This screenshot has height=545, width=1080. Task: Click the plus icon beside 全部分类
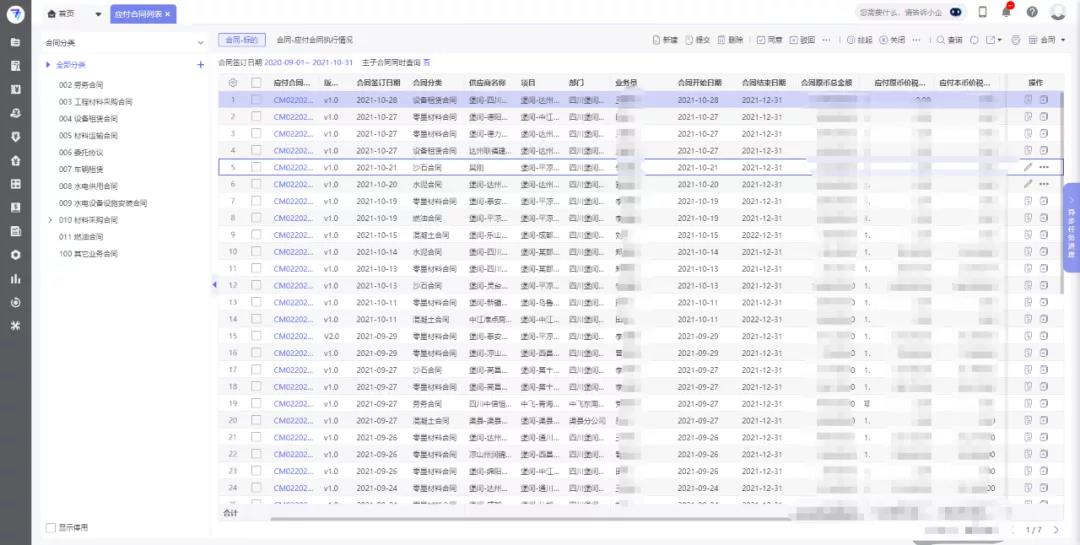click(x=201, y=65)
